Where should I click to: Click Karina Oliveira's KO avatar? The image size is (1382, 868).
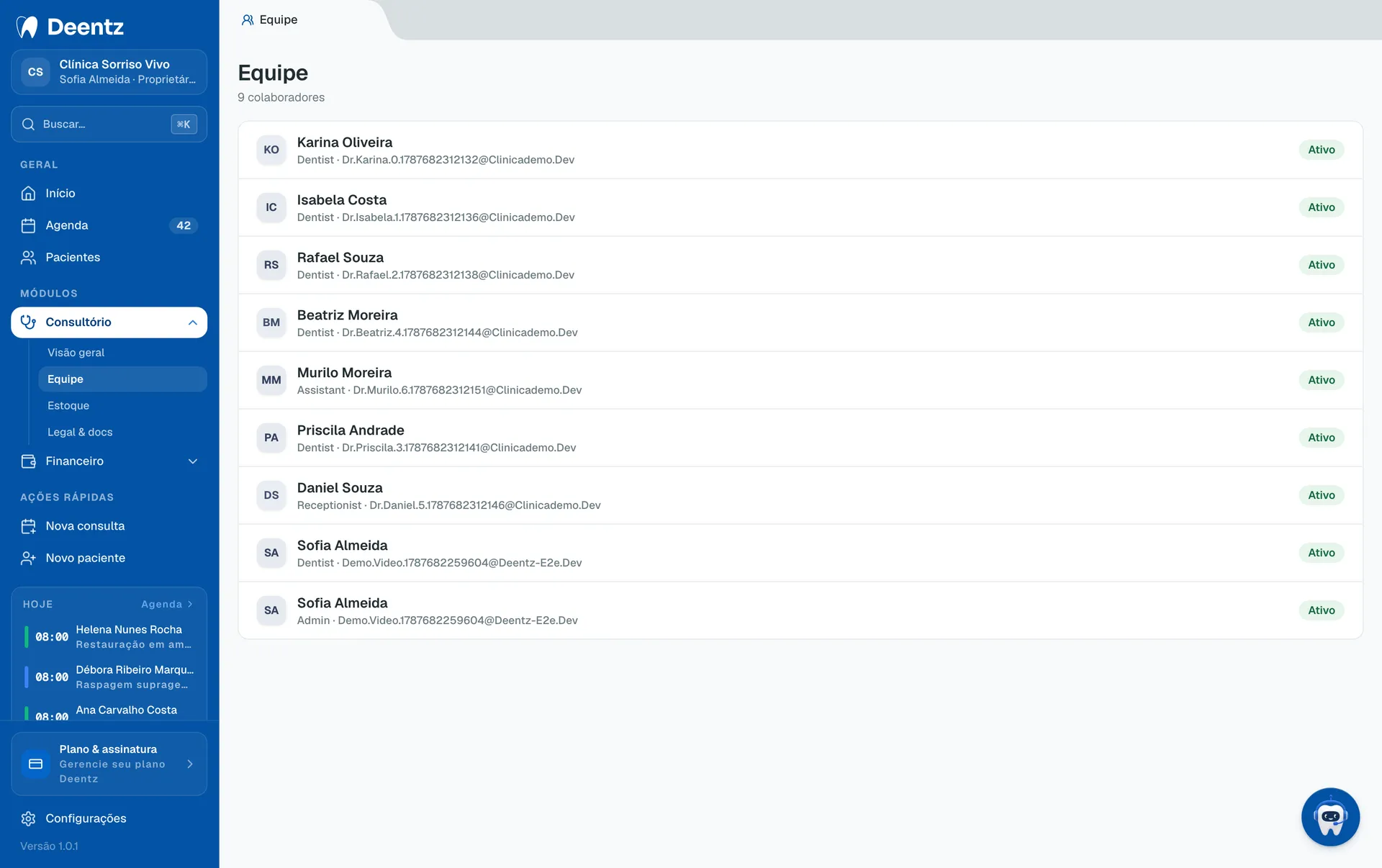pyautogui.click(x=271, y=150)
